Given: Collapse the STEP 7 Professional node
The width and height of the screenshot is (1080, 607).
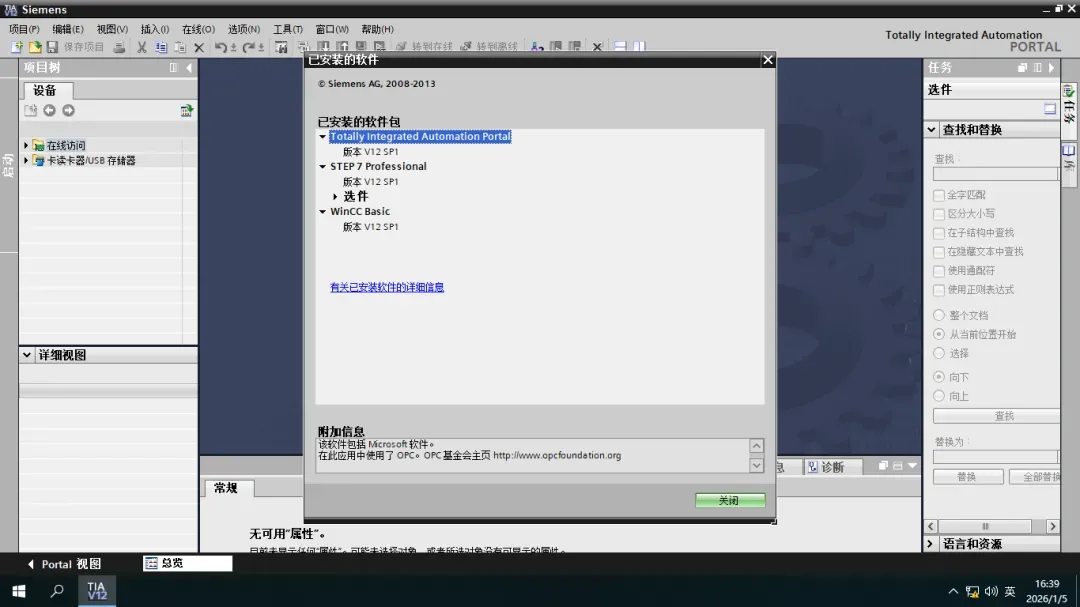Looking at the screenshot, I should (322, 166).
